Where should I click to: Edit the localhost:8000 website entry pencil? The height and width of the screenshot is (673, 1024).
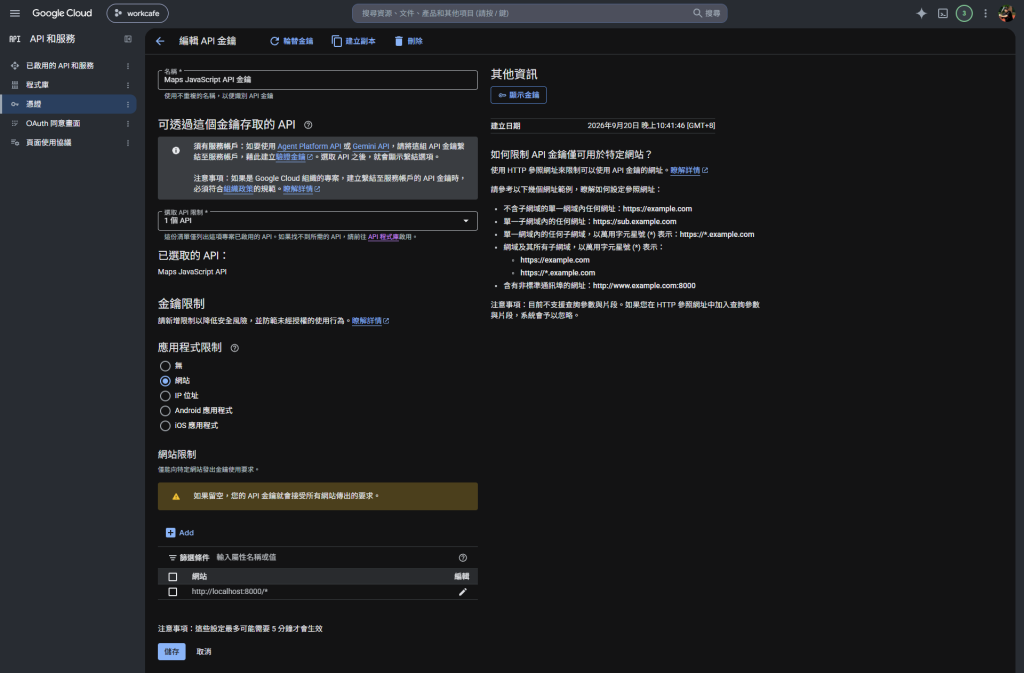462,592
